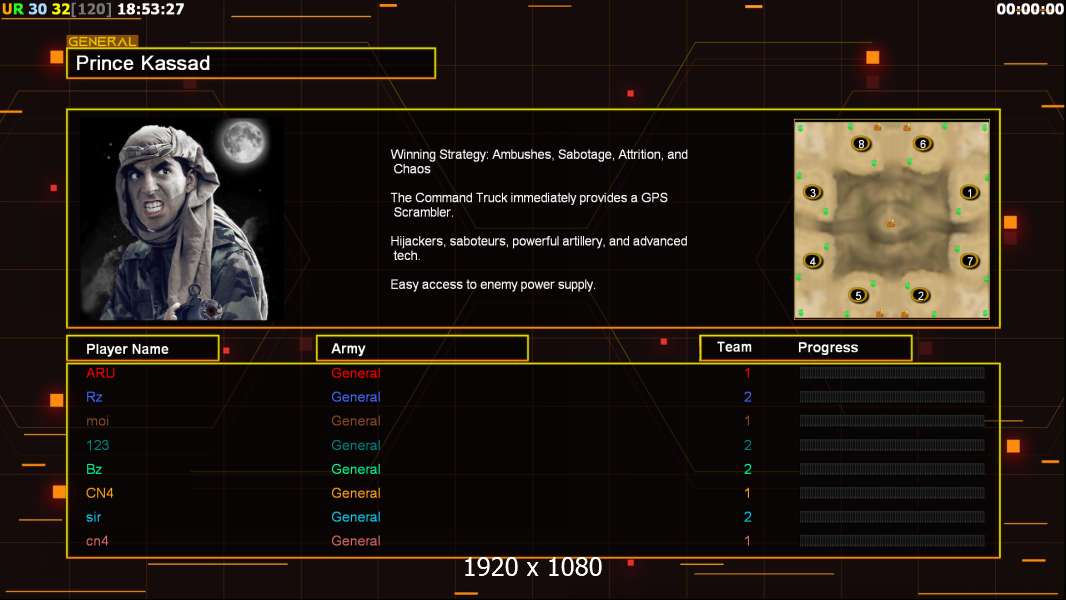This screenshot has height=600, width=1066.
Task: Click the team number for player 123
Action: pyautogui.click(x=747, y=445)
